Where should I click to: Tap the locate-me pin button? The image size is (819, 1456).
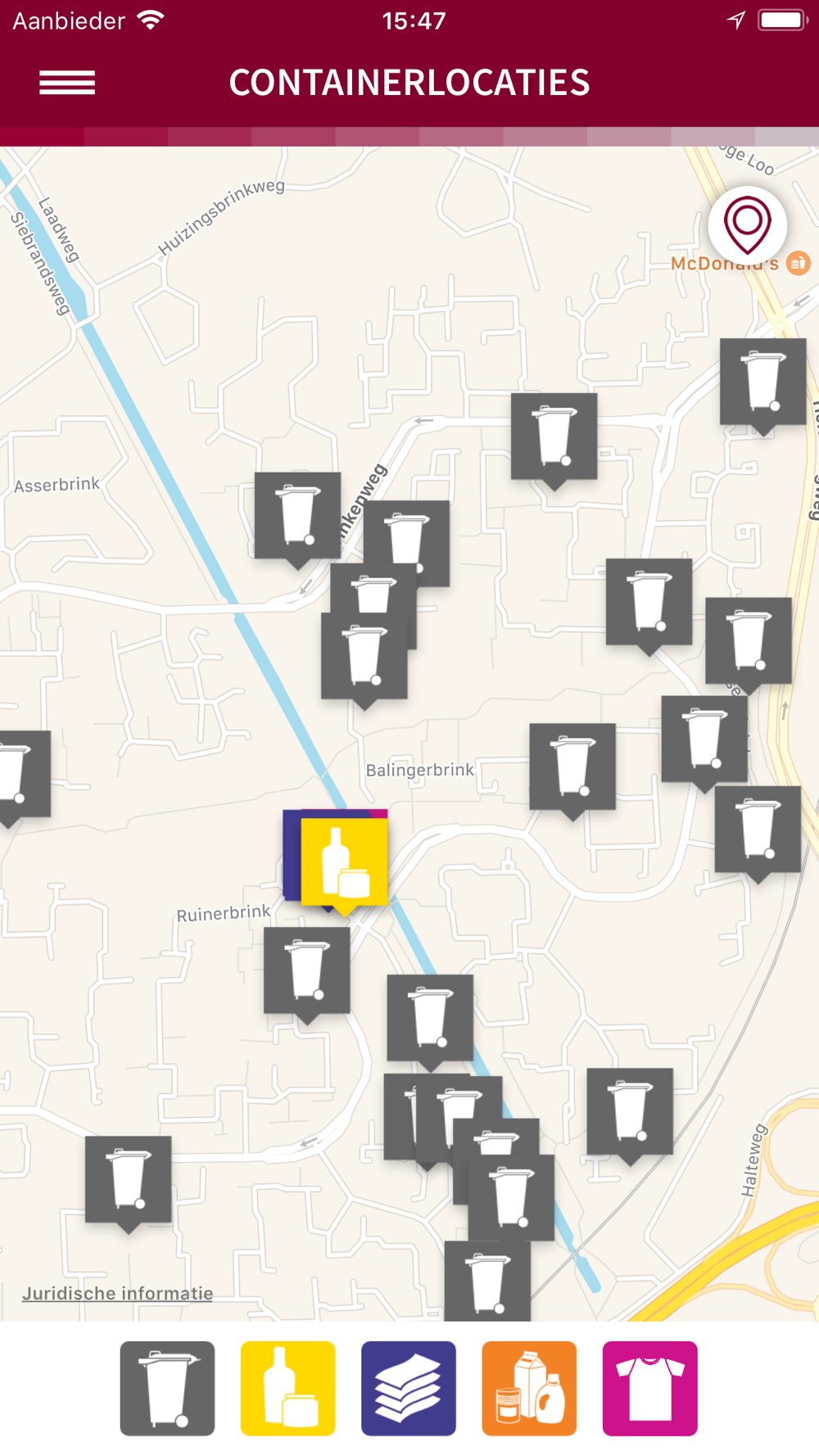click(748, 226)
